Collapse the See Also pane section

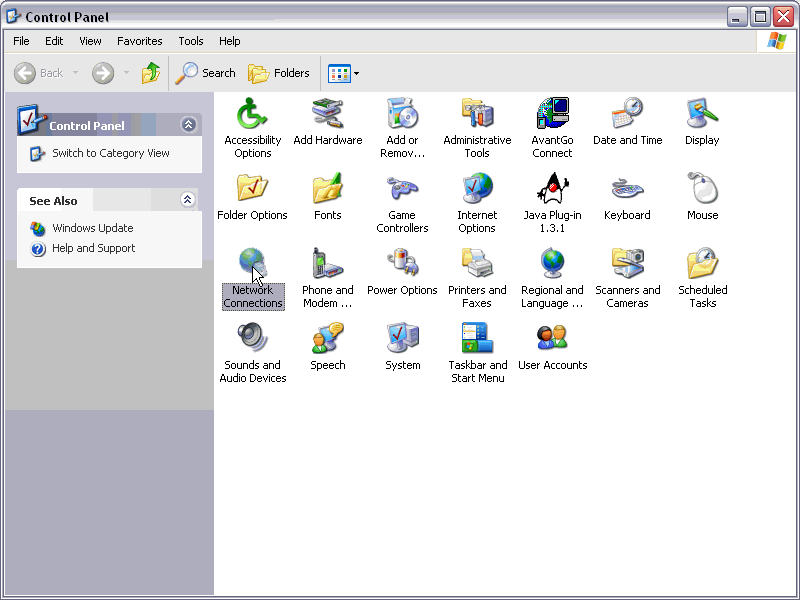tap(187, 199)
